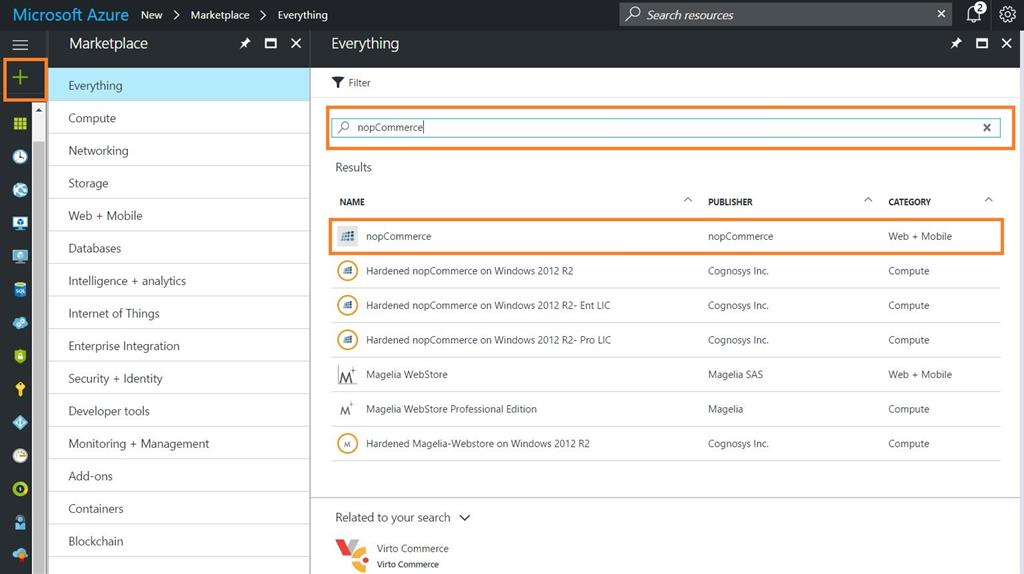The width and height of the screenshot is (1024, 574).
Task: Open the notifications bell
Action: pyautogui.click(x=974, y=15)
